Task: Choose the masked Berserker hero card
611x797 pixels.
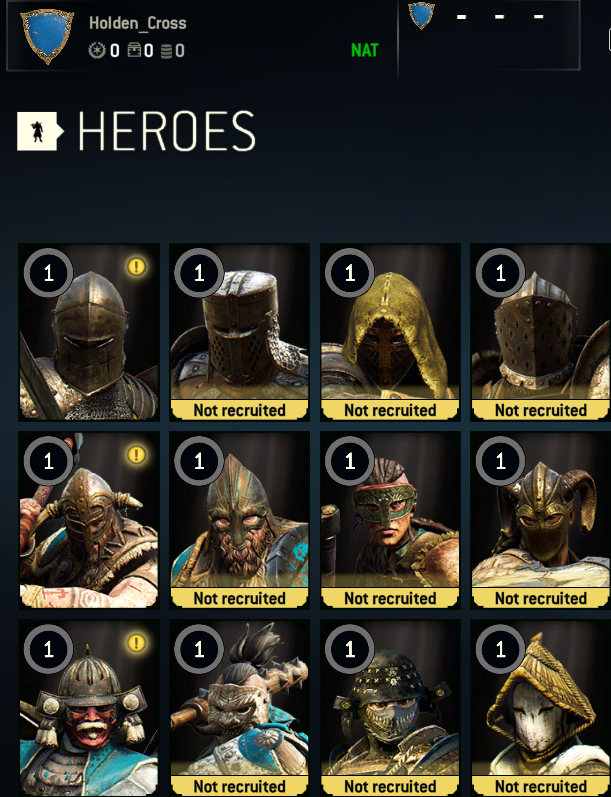Action: (390, 520)
